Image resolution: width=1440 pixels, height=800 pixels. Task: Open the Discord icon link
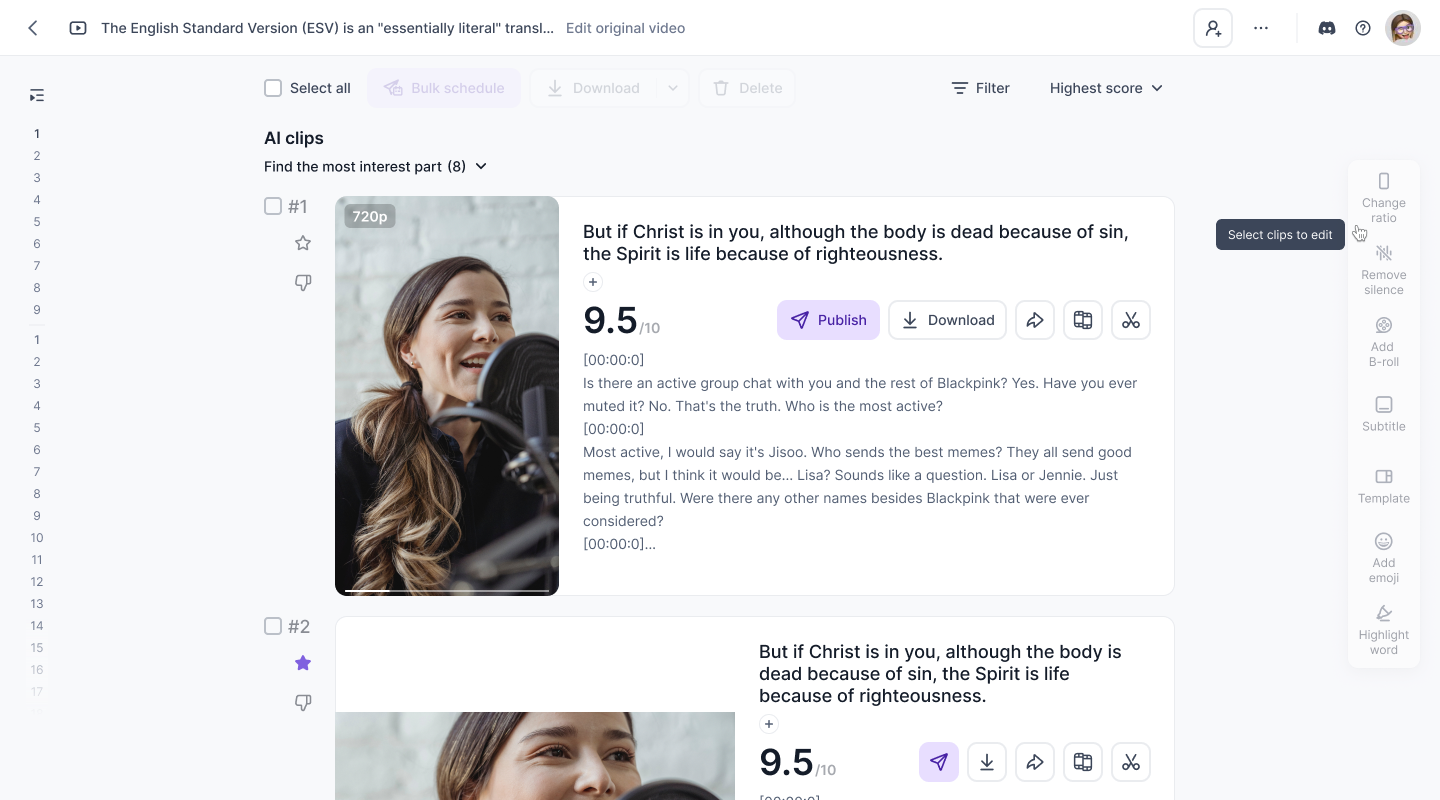[1327, 28]
